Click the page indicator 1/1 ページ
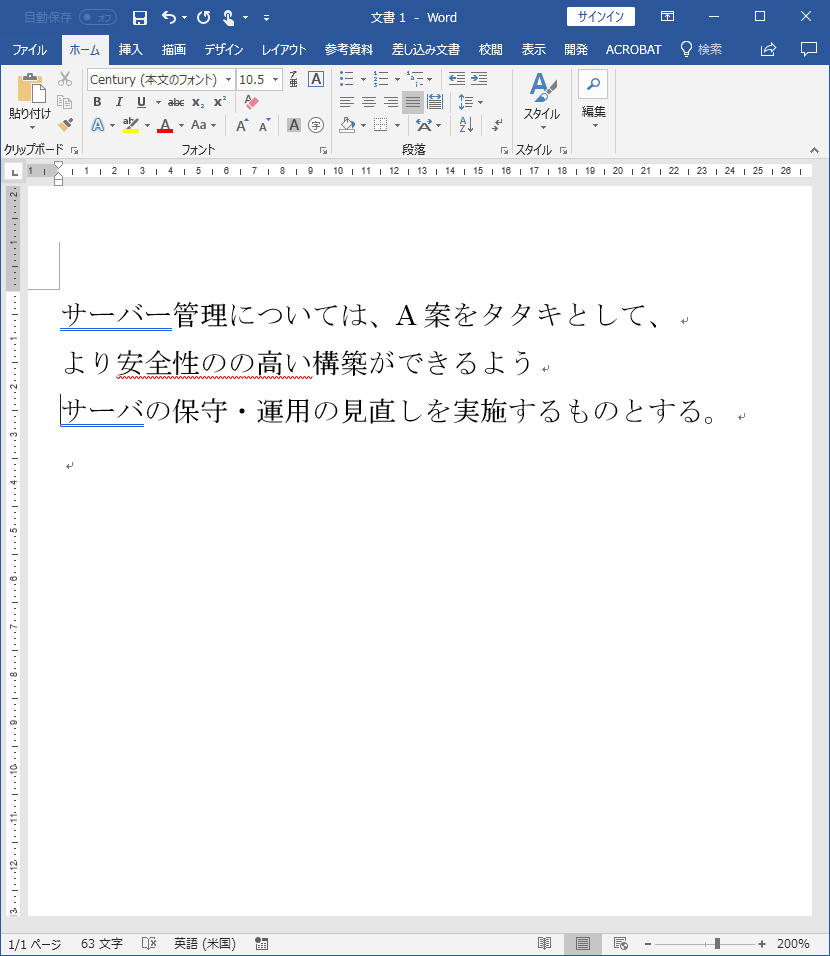Screen dimensions: 830x956 (x=35, y=943)
